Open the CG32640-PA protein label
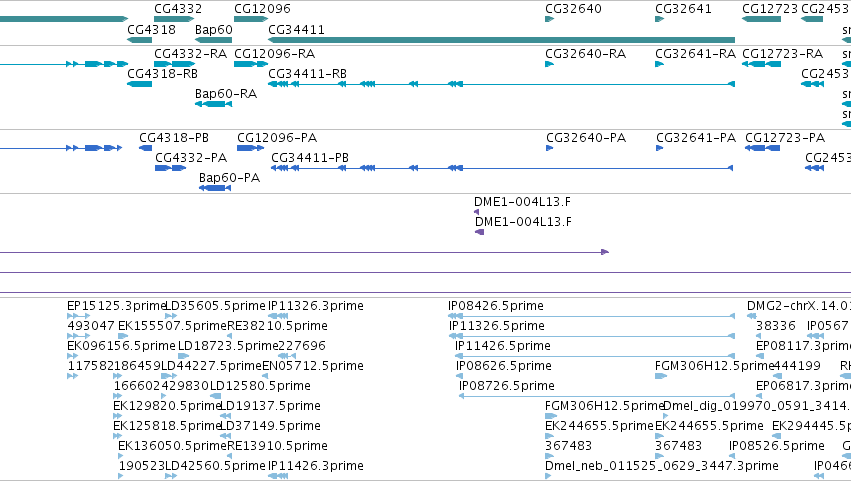 [586, 138]
